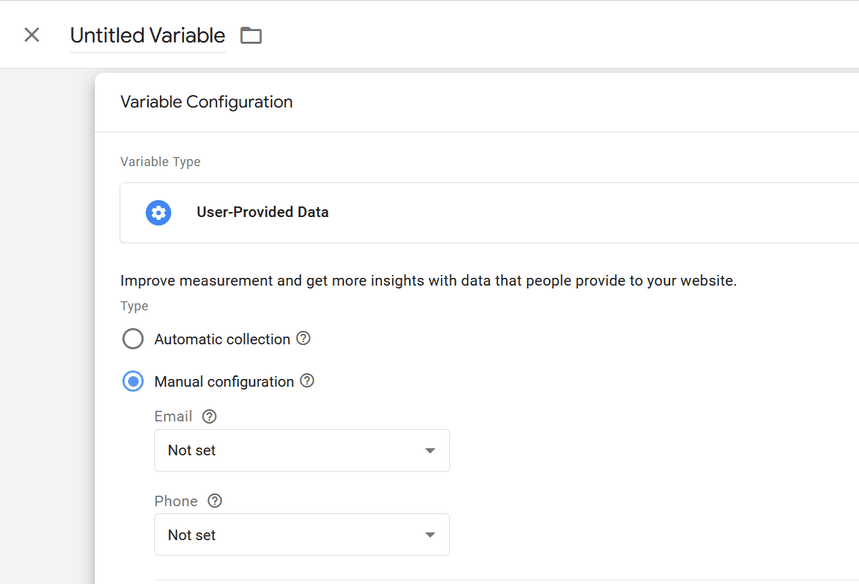
Task: Select the Automatic collection radio button
Action: [133, 339]
